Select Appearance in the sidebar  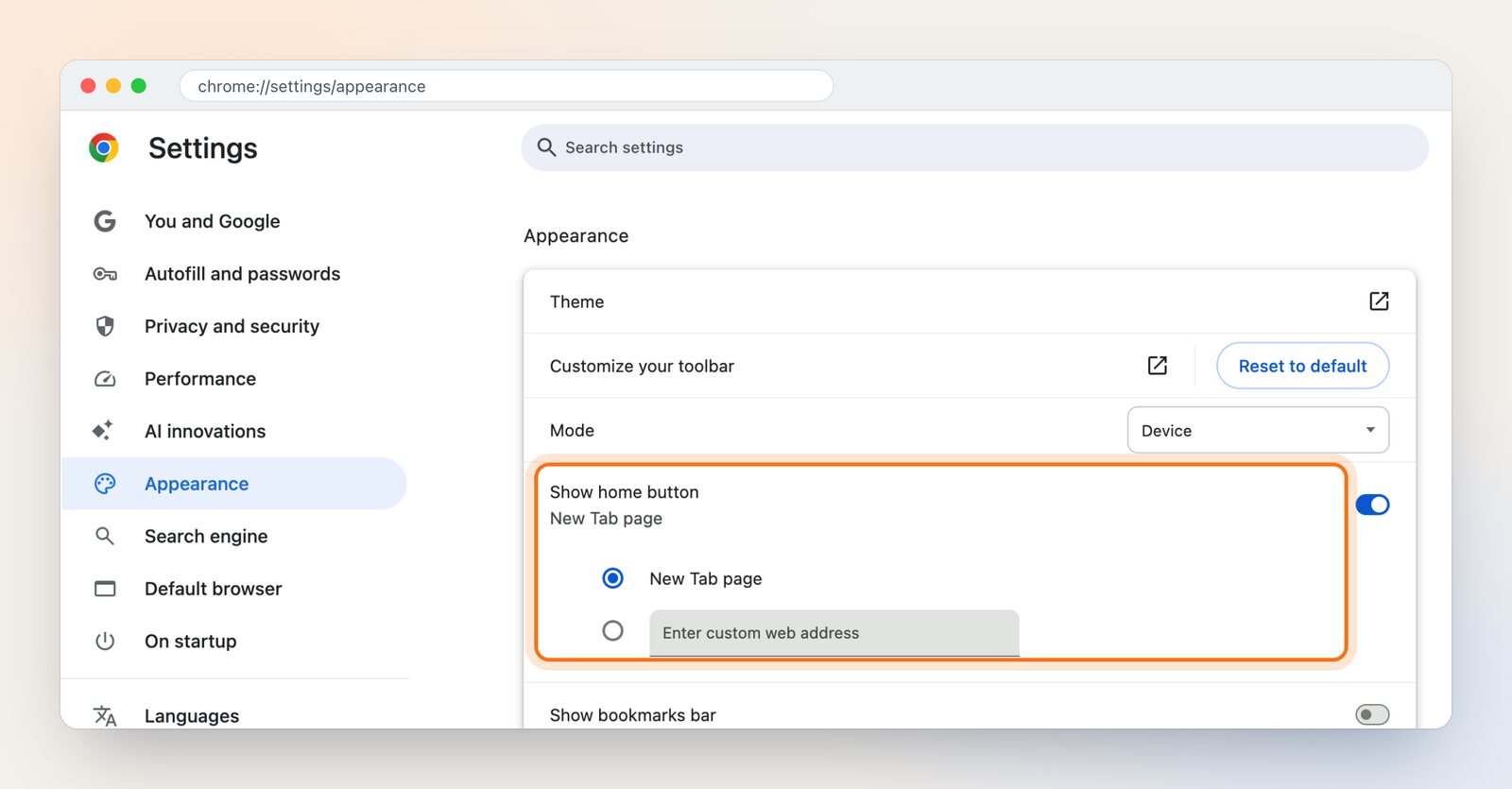(234, 484)
